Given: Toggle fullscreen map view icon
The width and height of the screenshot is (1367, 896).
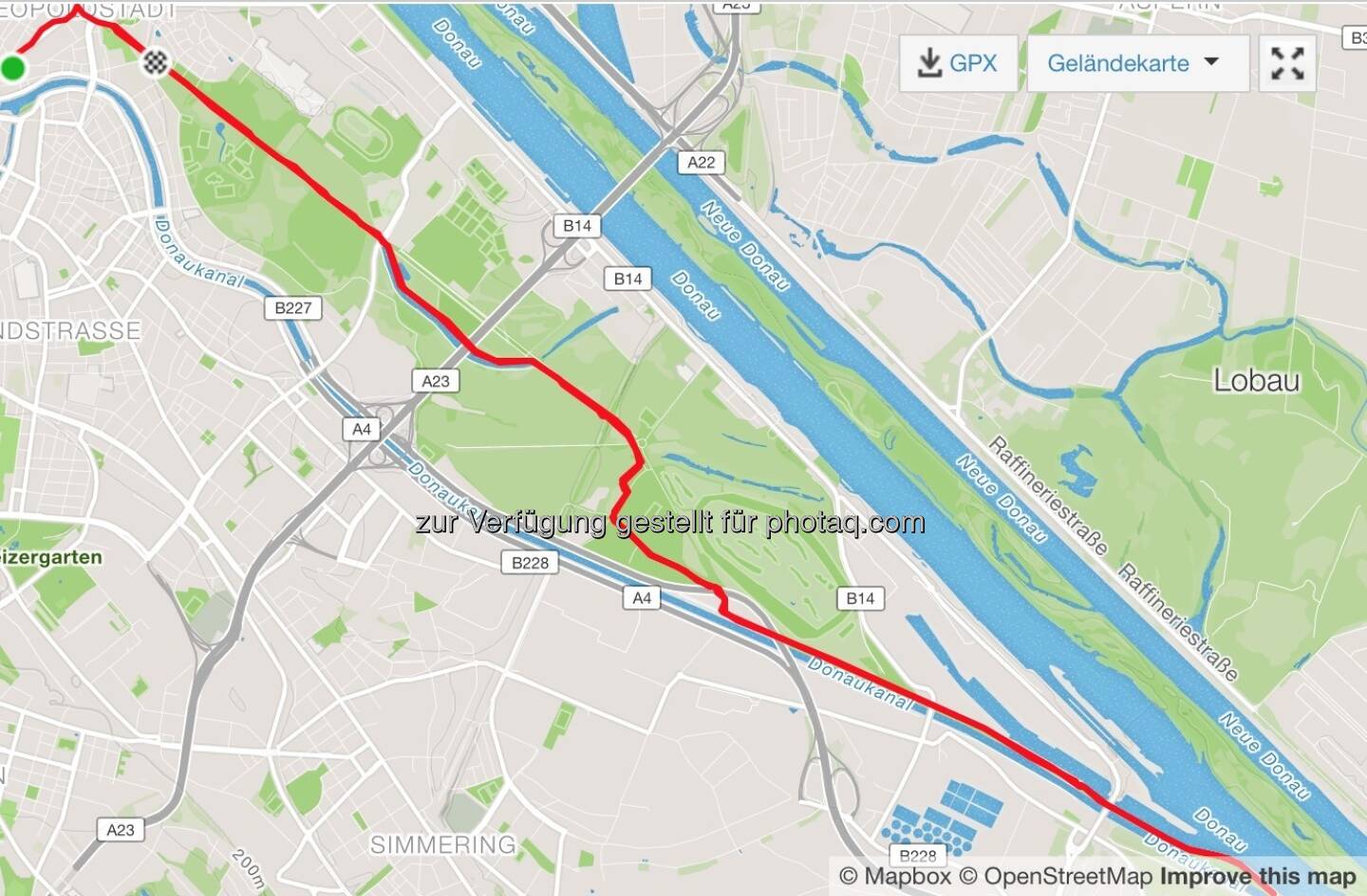Looking at the screenshot, I should [1287, 64].
